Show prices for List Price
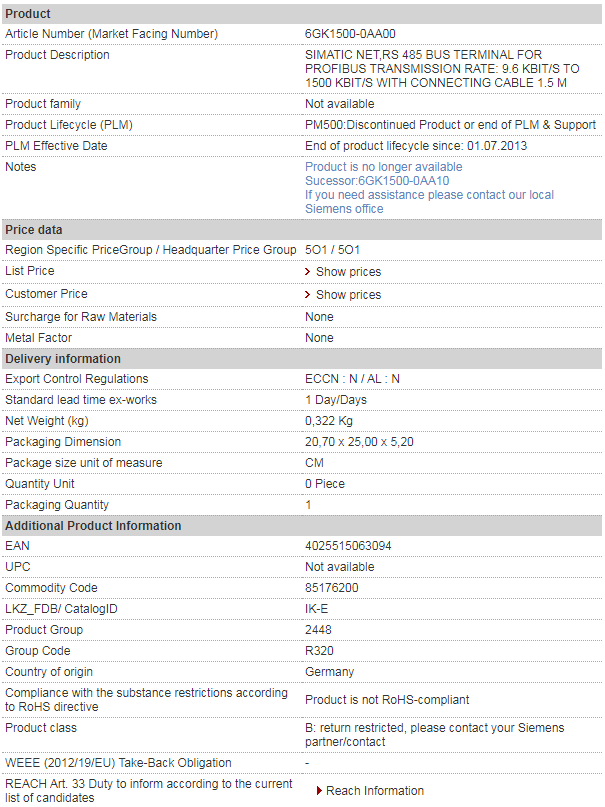Image resolution: width=605 pixels, height=807 pixels. pos(348,272)
